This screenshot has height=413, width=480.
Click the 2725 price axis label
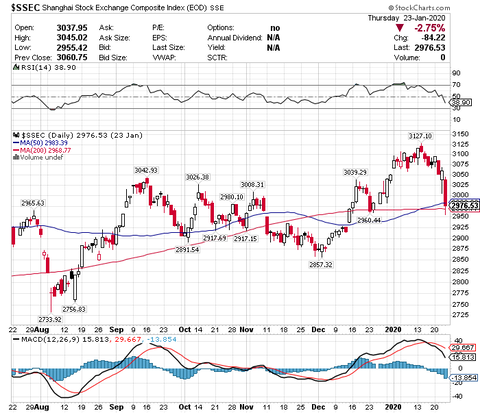(460, 315)
